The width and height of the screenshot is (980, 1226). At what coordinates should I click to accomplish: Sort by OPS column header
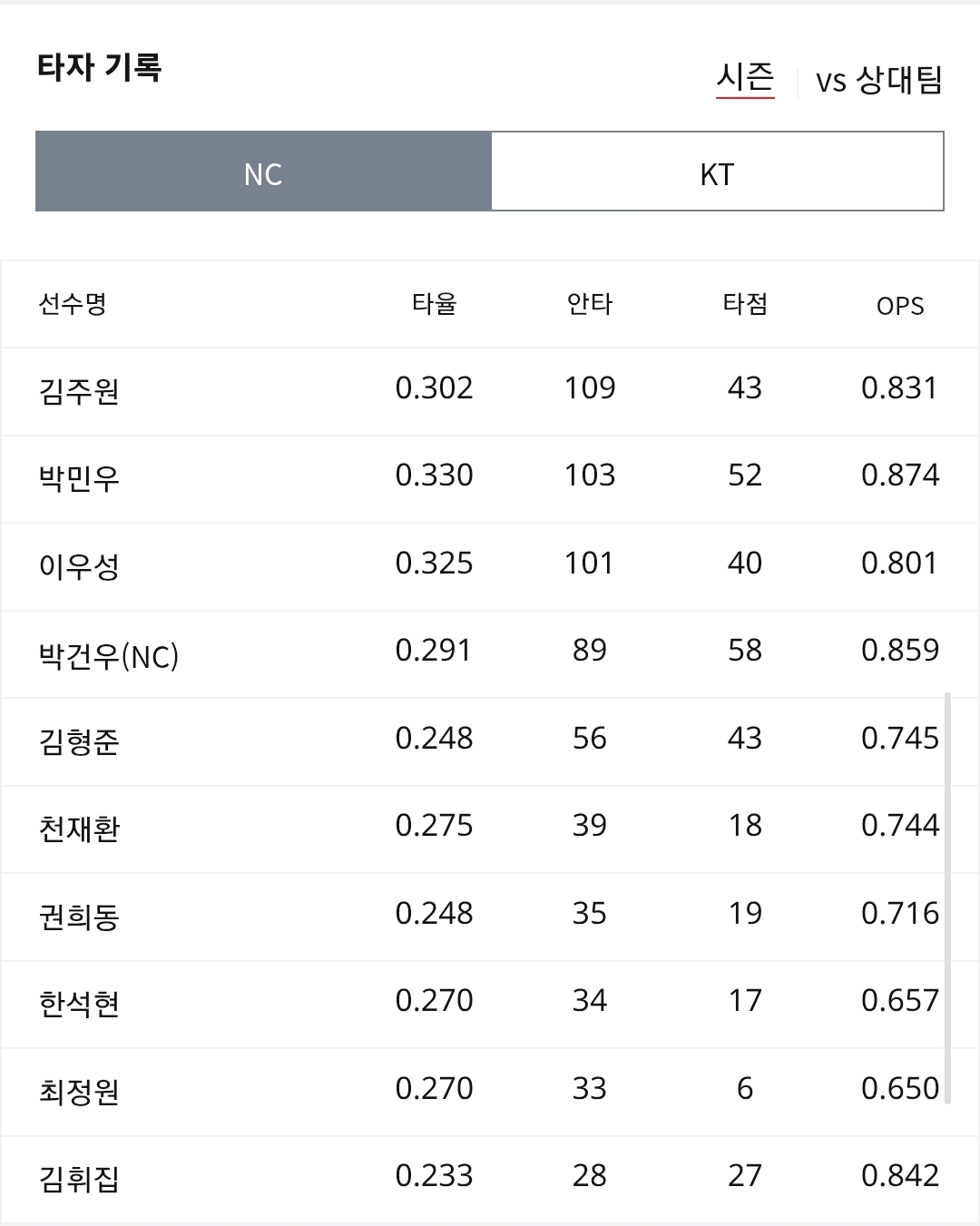(900, 306)
